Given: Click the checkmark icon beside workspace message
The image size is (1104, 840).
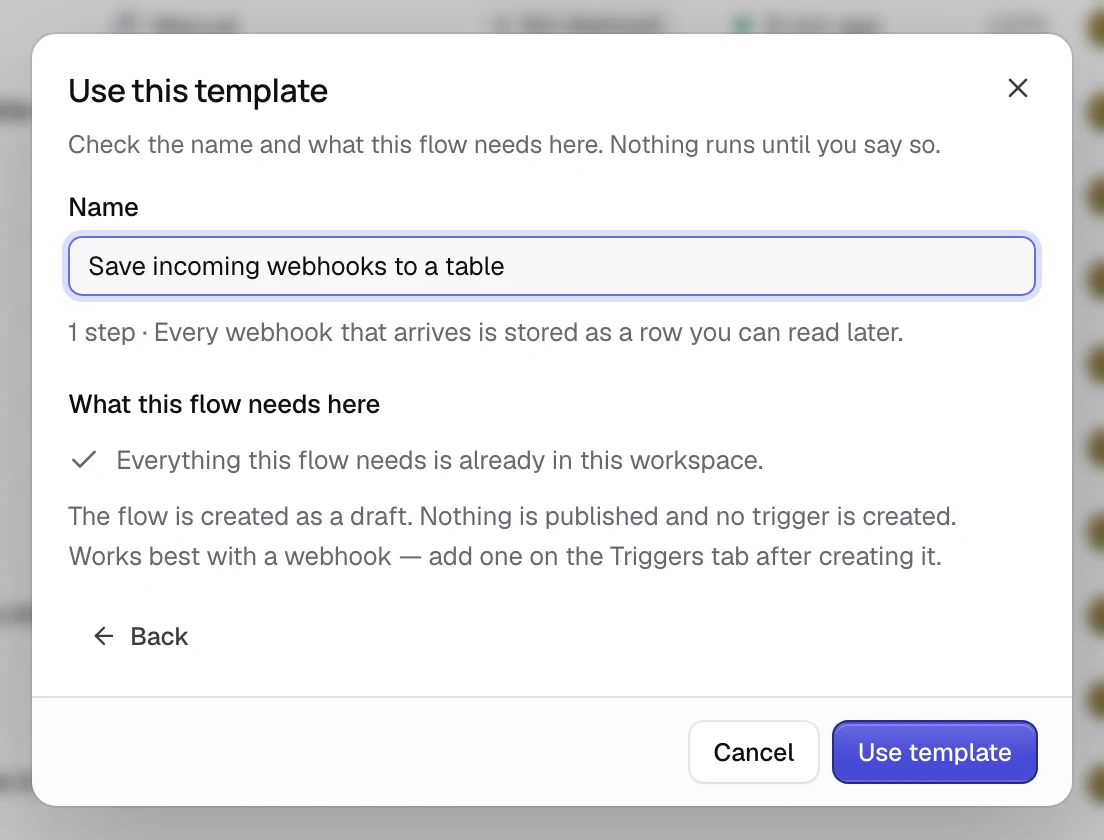Looking at the screenshot, I should click(84, 460).
